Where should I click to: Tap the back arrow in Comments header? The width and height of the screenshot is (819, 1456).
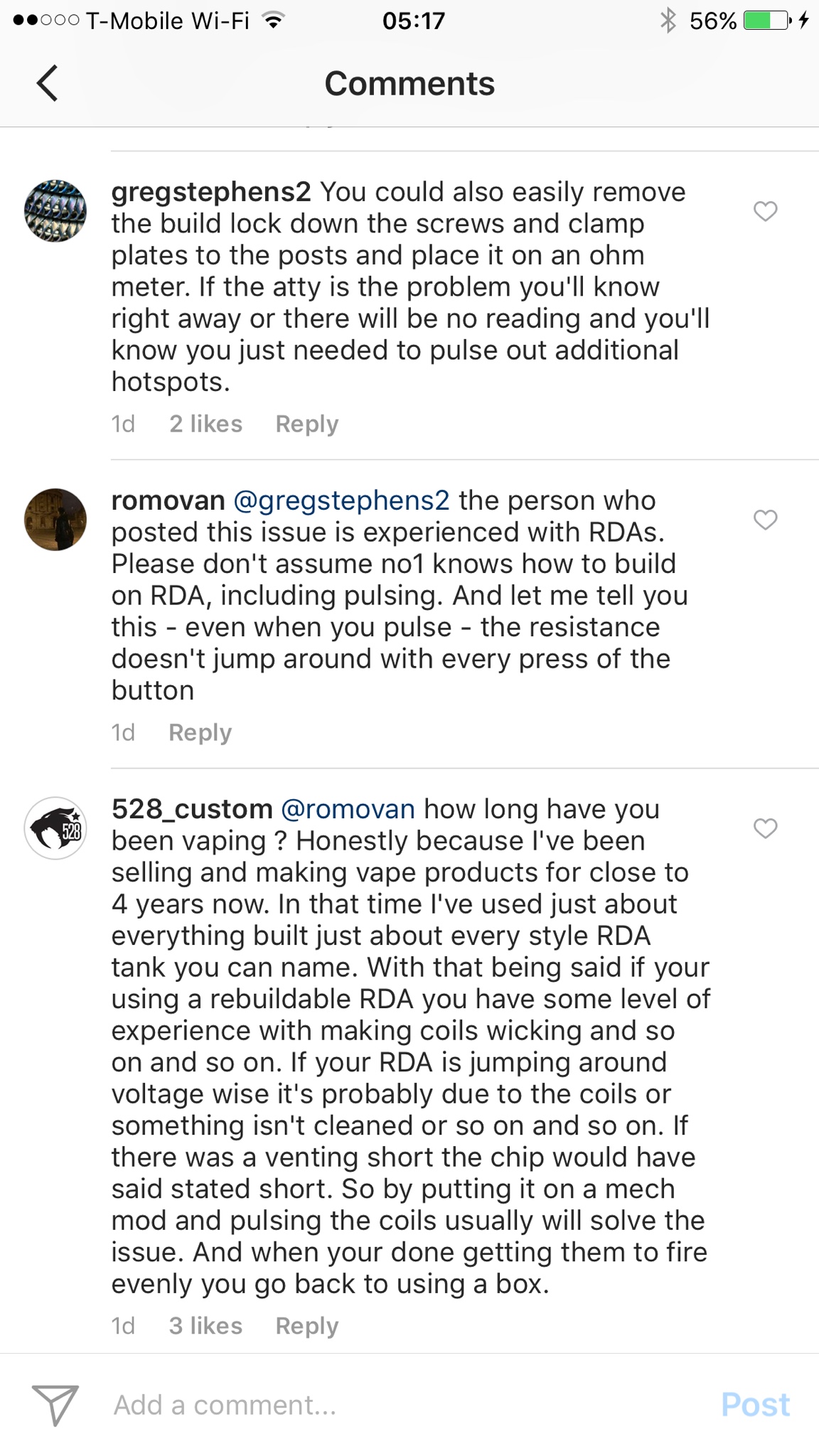point(47,83)
